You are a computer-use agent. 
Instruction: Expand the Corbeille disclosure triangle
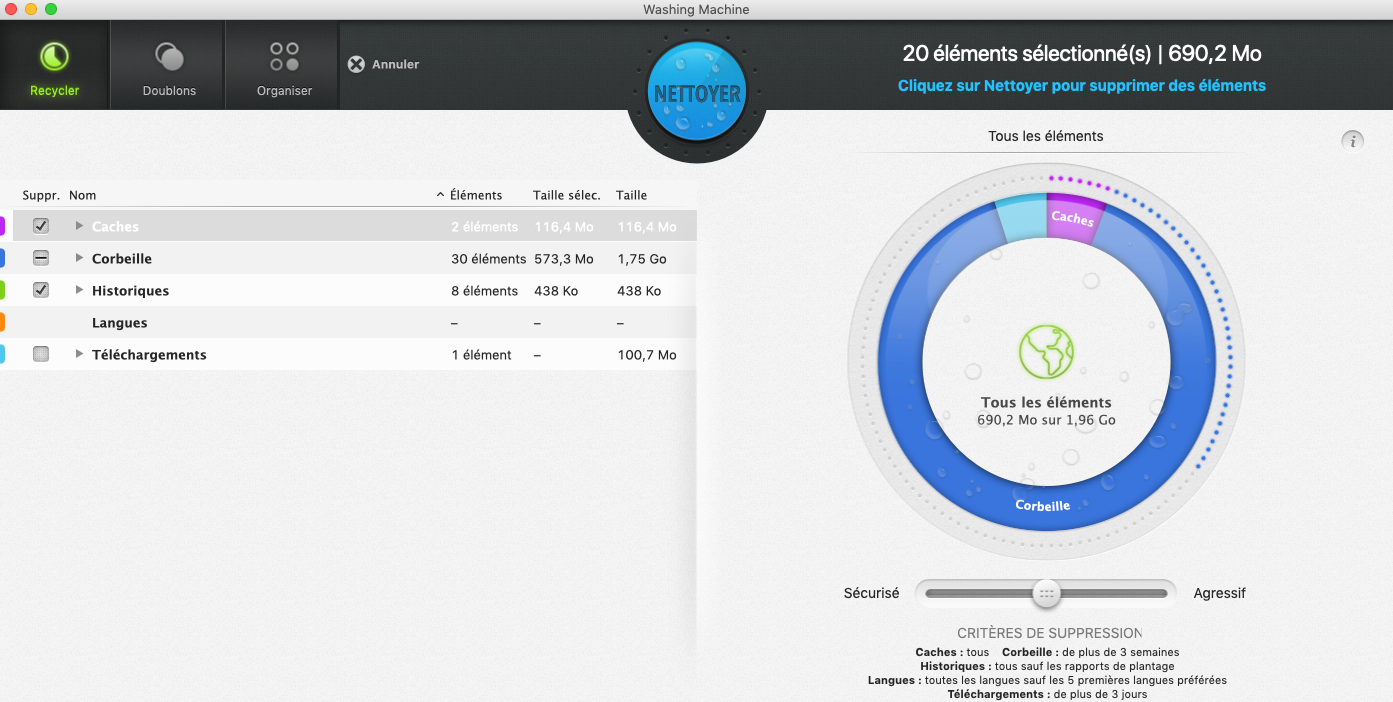pos(80,258)
